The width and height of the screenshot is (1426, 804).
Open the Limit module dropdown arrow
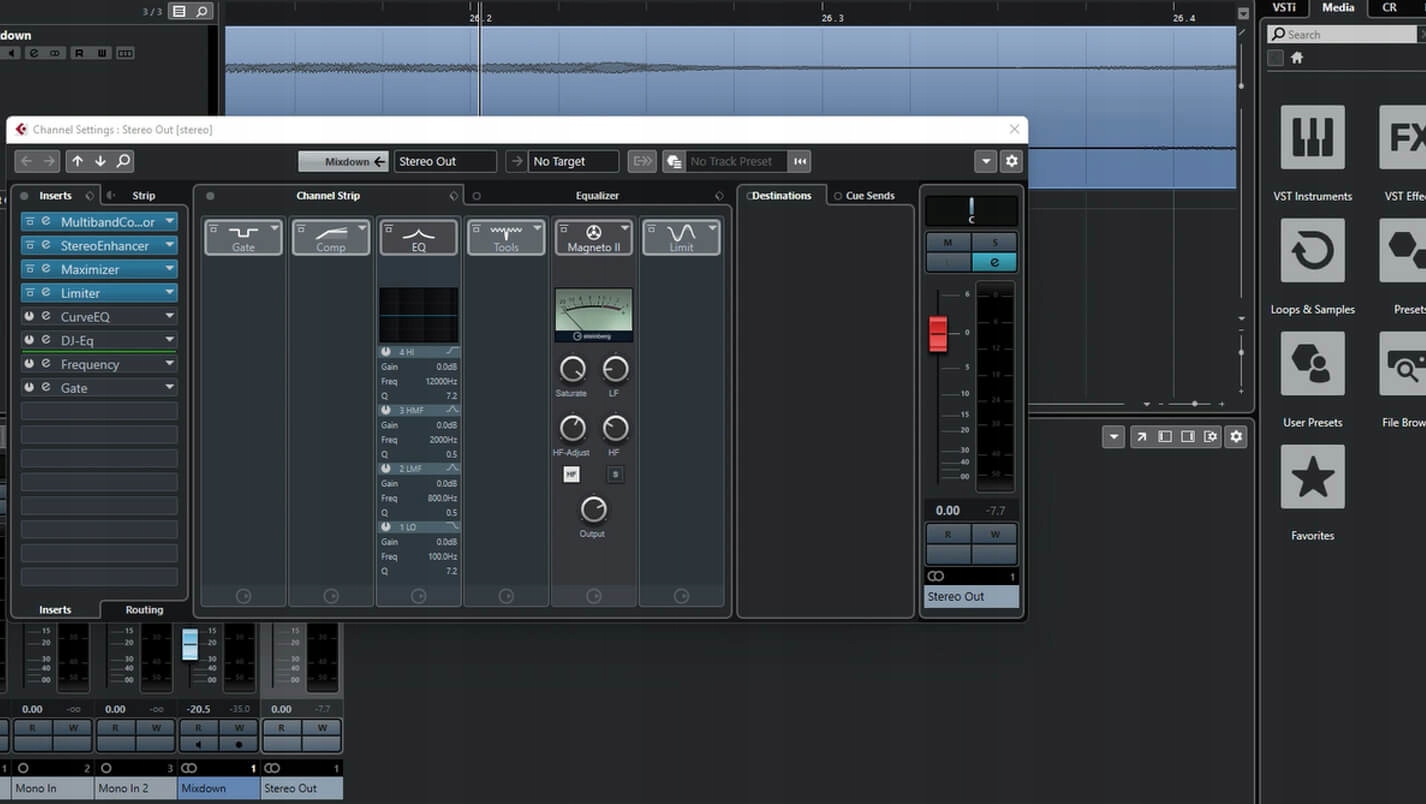(712, 228)
